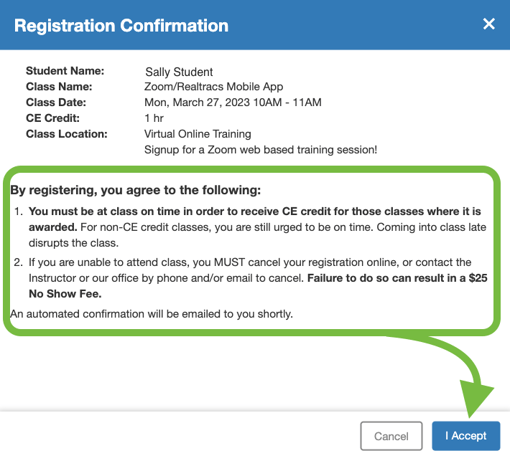Click the name Sally Student
Image resolution: width=510 pixels, height=461 pixels.
179,72
